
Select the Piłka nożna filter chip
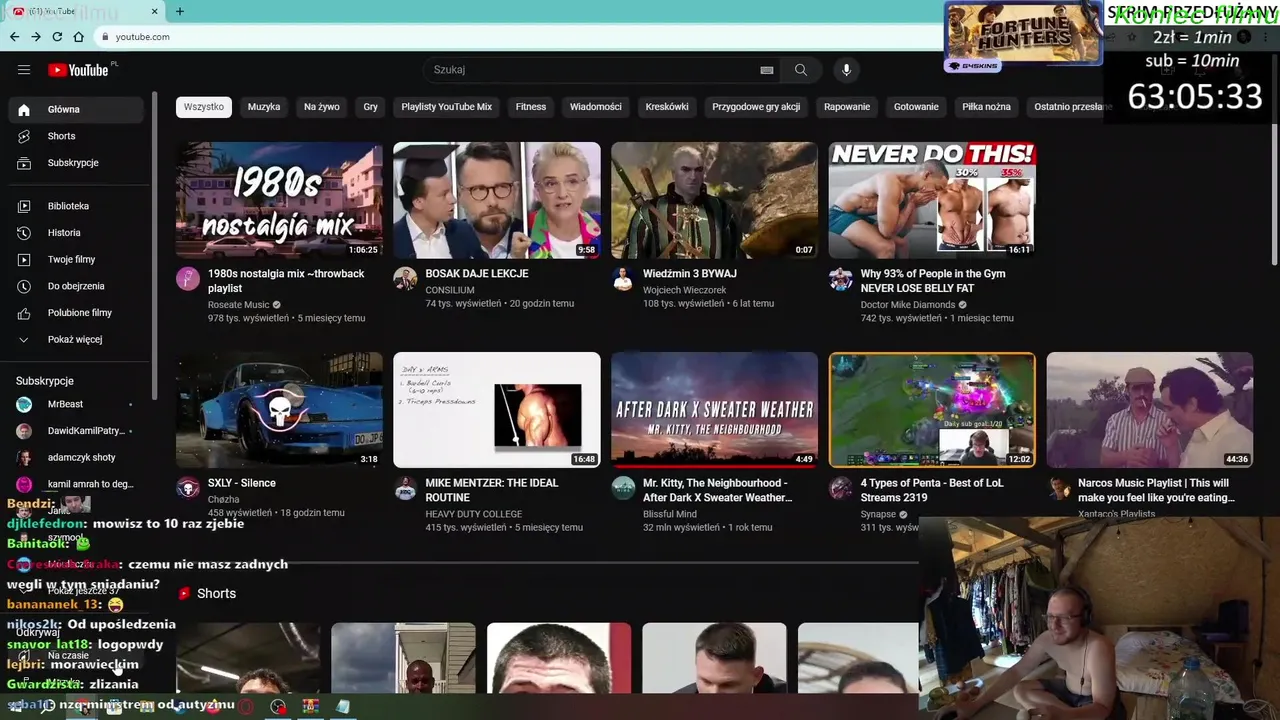(x=986, y=107)
